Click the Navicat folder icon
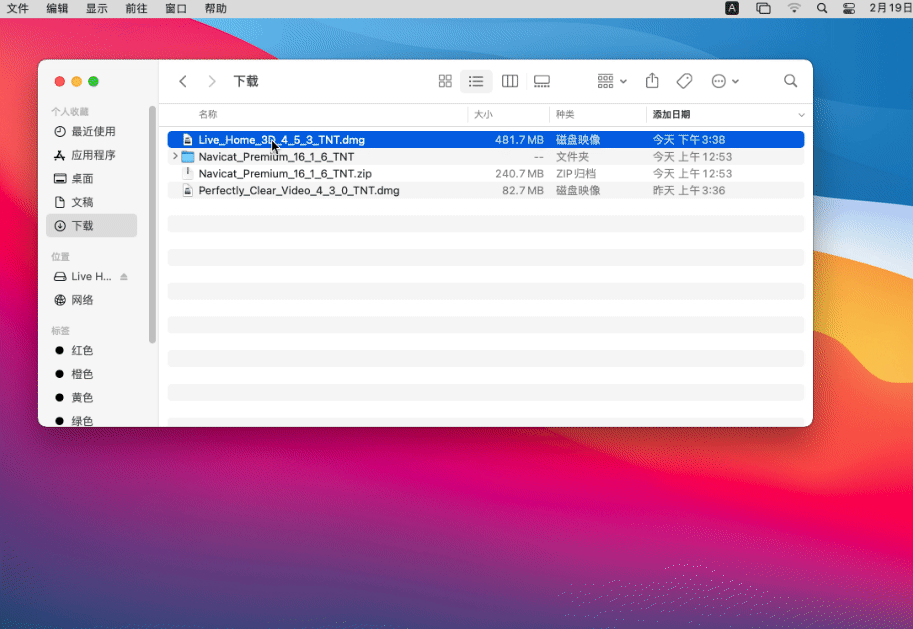The image size is (913, 629). pos(187,157)
